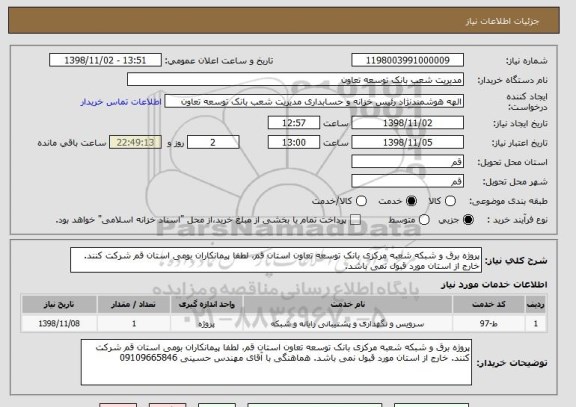Click the کد خدمت column header
Screen dimensions: 576x407
(489, 304)
